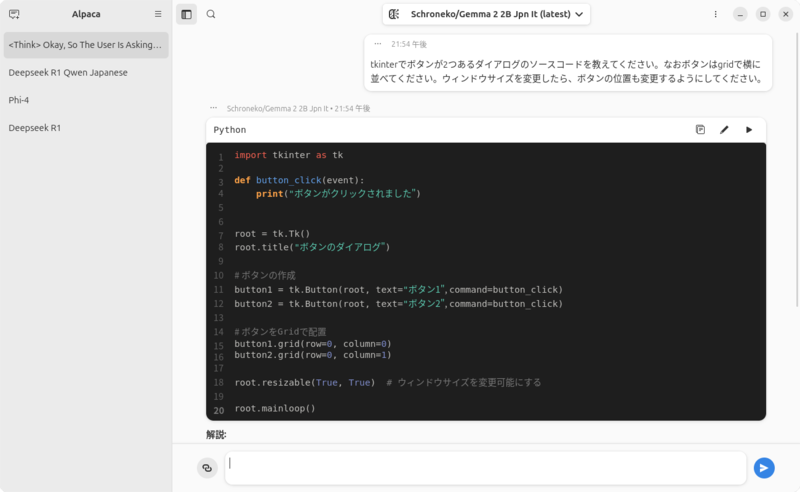Open the vertical dots main menu
800x492 pixels.
pyautogui.click(x=715, y=14)
